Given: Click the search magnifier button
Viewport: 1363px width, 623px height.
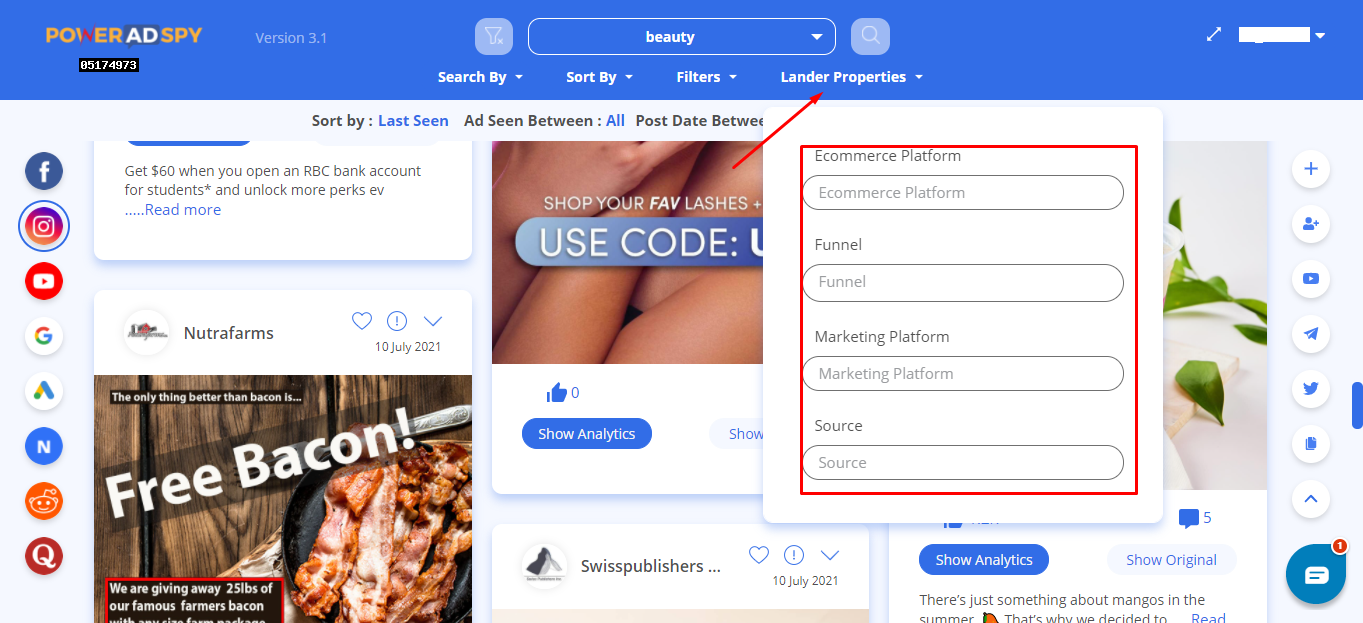Looking at the screenshot, I should pos(870,37).
